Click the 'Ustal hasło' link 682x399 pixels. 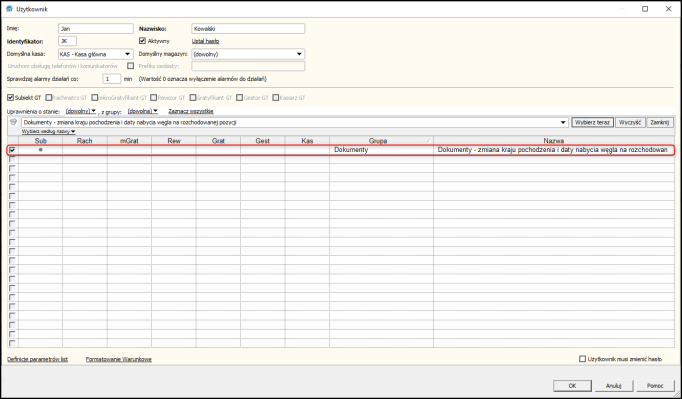point(205,41)
